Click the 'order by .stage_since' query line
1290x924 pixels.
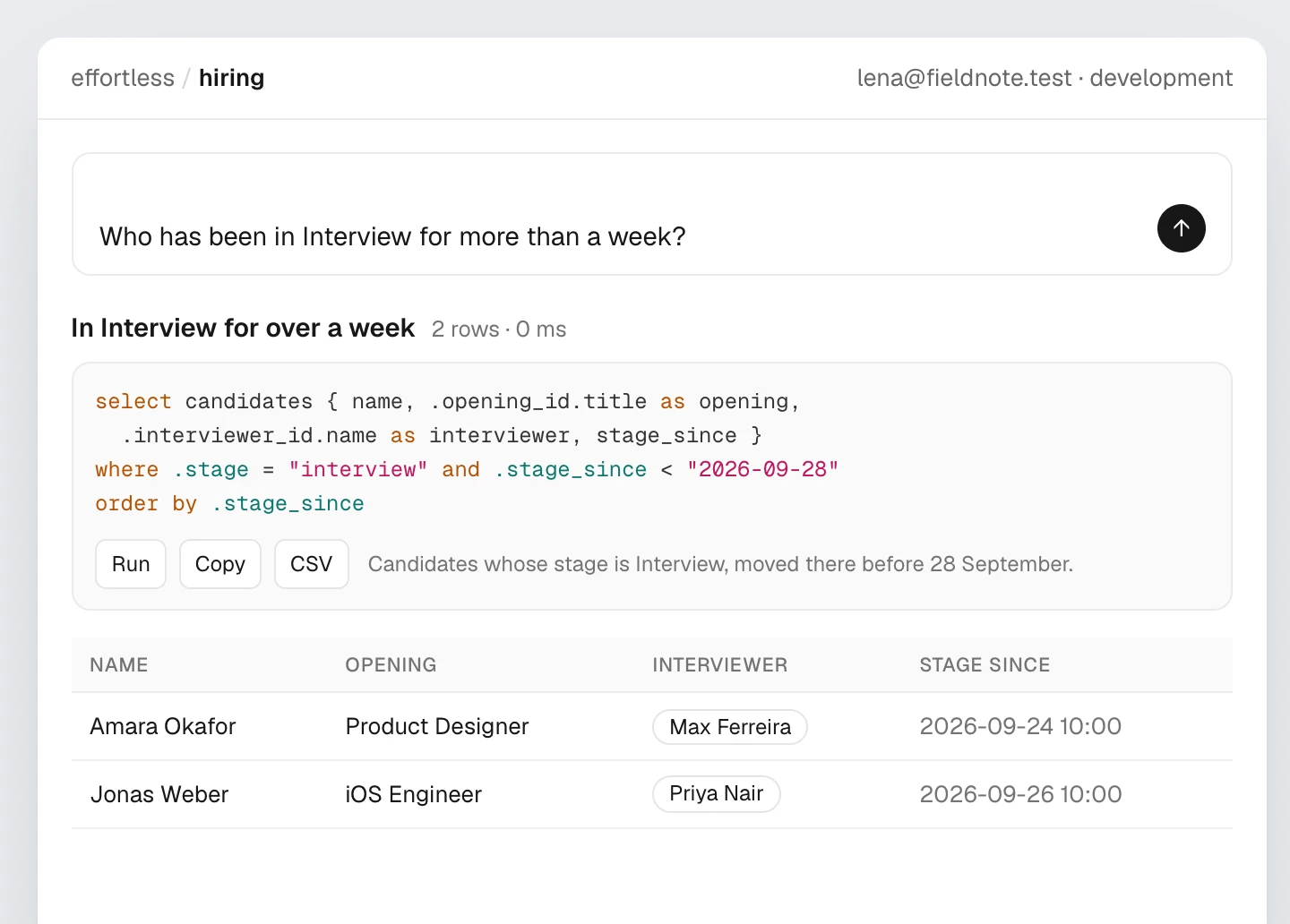[229, 504]
